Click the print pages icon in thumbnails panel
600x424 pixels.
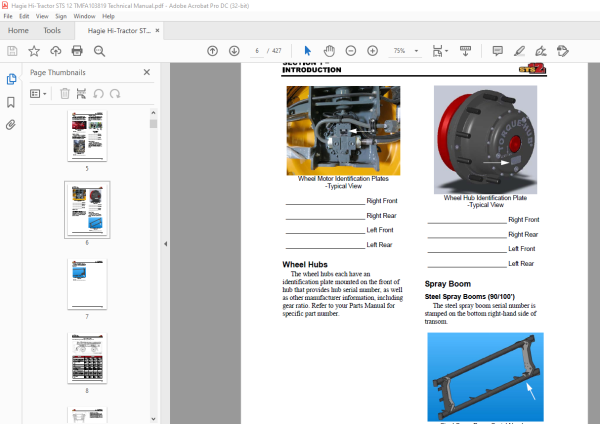[x=81, y=94]
